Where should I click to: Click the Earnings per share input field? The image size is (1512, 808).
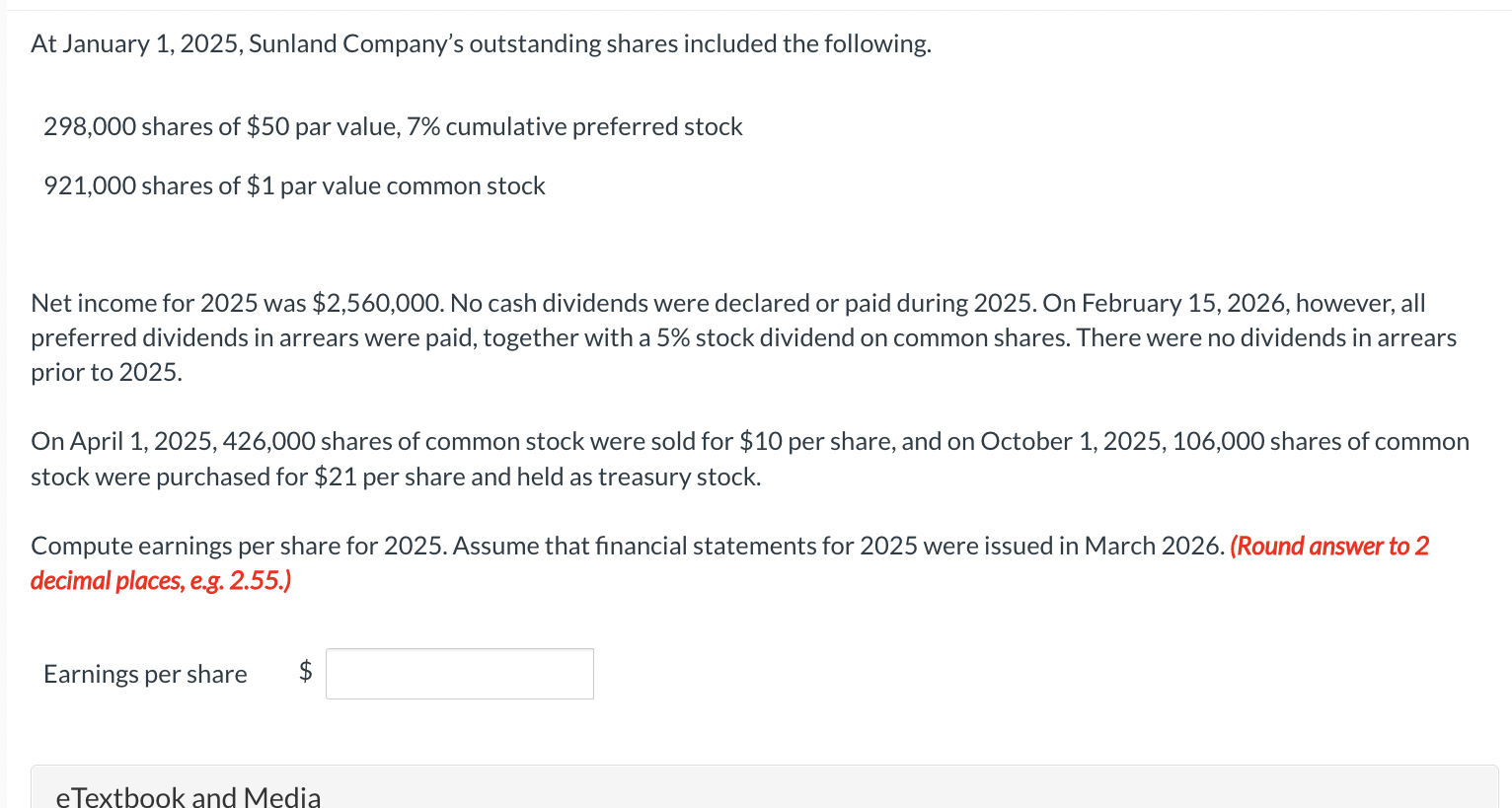tap(460, 674)
